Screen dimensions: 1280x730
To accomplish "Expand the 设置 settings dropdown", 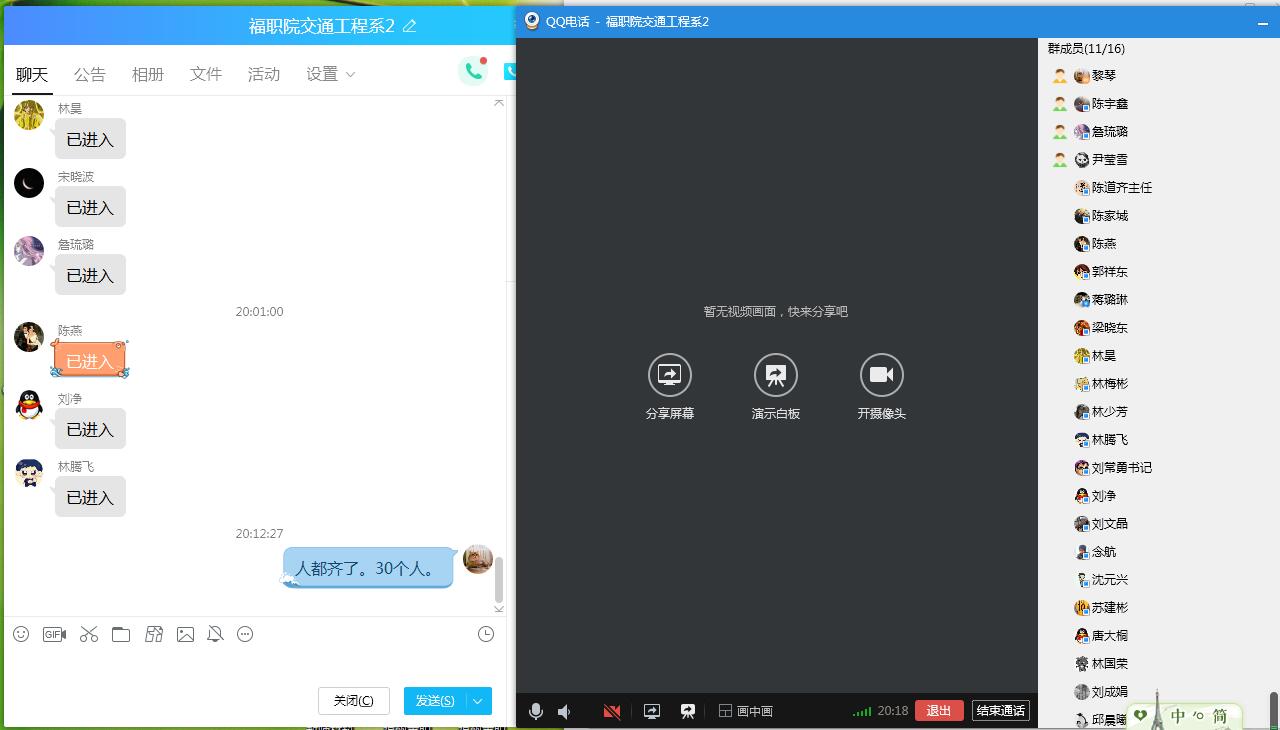I will (x=330, y=74).
